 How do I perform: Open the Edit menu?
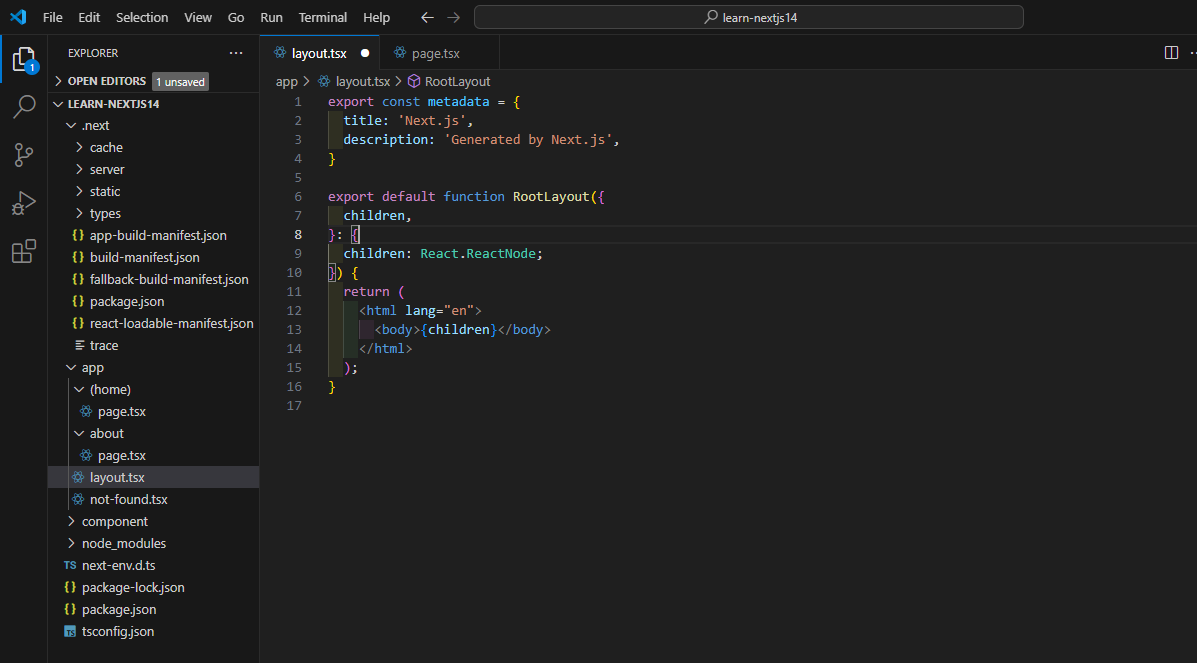(x=89, y=18)
